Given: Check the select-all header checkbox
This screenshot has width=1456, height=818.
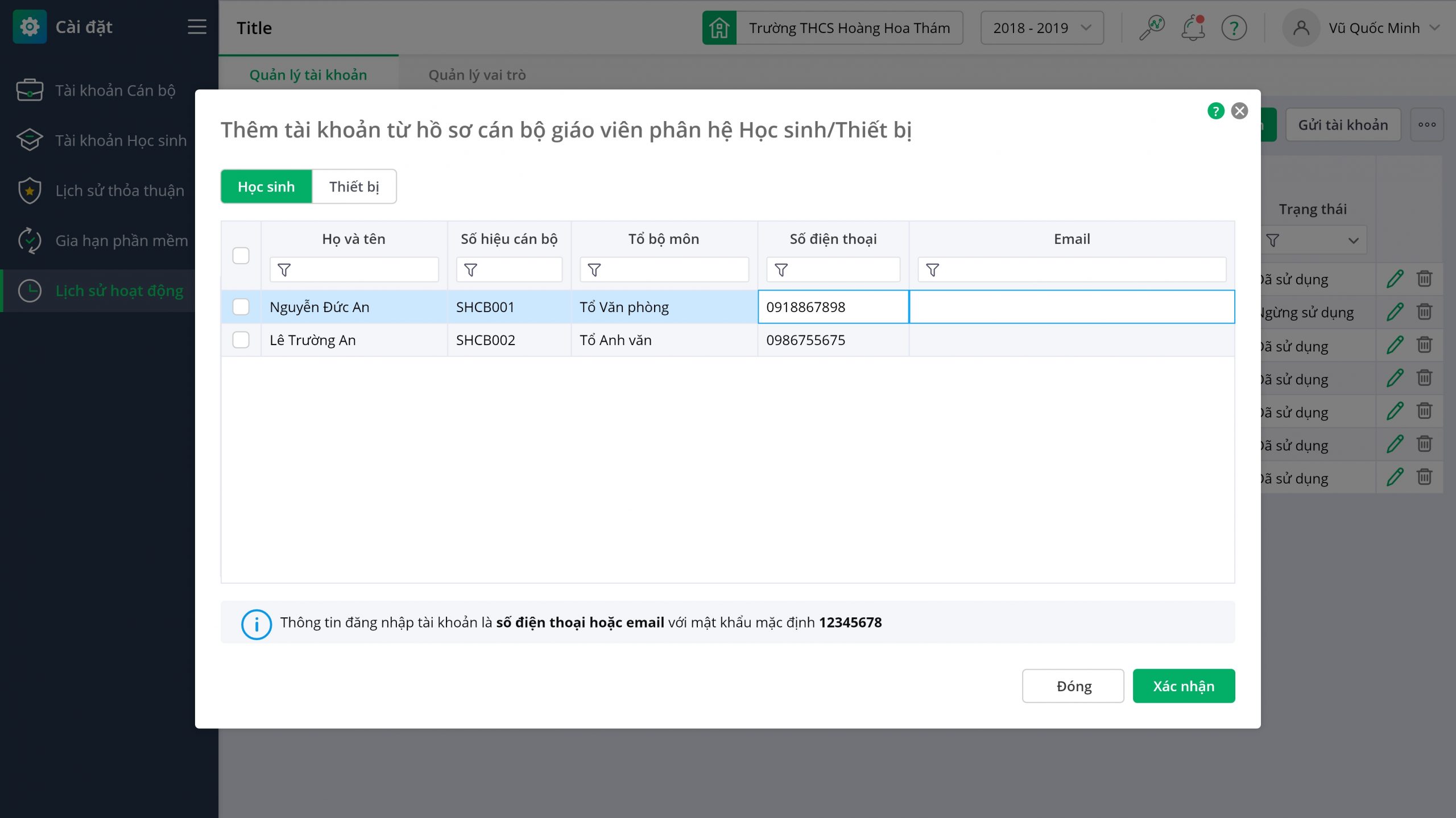Looking at the screenshot, I should pos(241,256).
